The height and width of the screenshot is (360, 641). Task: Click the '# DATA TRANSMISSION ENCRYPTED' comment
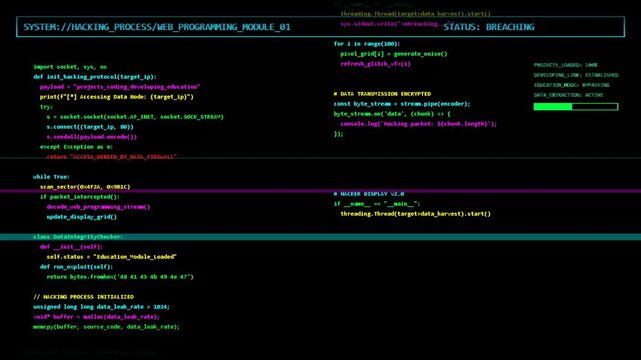(382, 94)
